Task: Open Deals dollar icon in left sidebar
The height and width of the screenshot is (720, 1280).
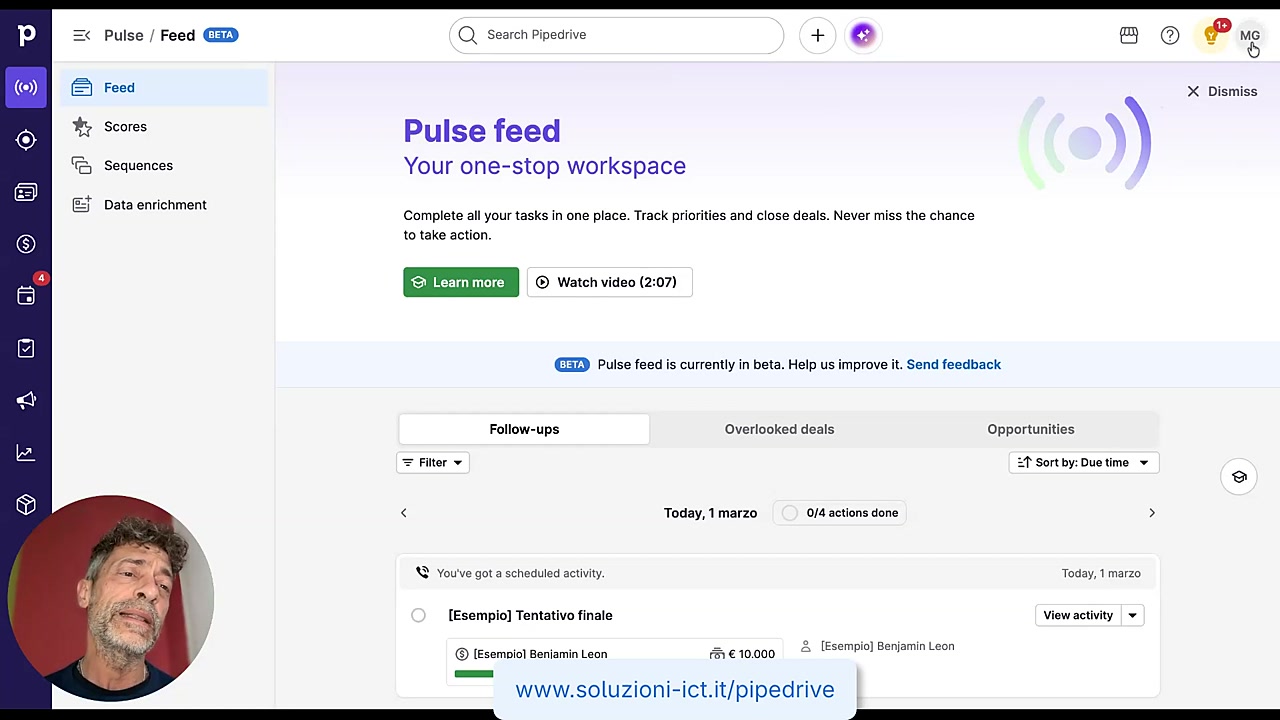Action: click(26, 244)
